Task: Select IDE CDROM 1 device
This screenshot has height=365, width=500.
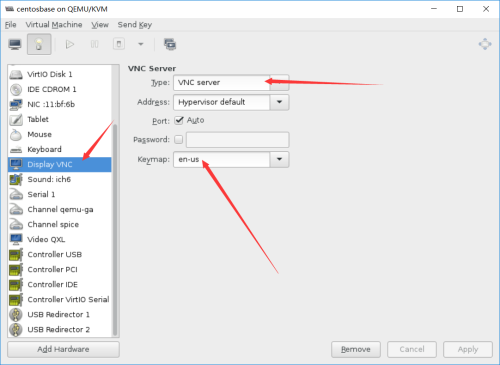Action: [x=60, y=89]
